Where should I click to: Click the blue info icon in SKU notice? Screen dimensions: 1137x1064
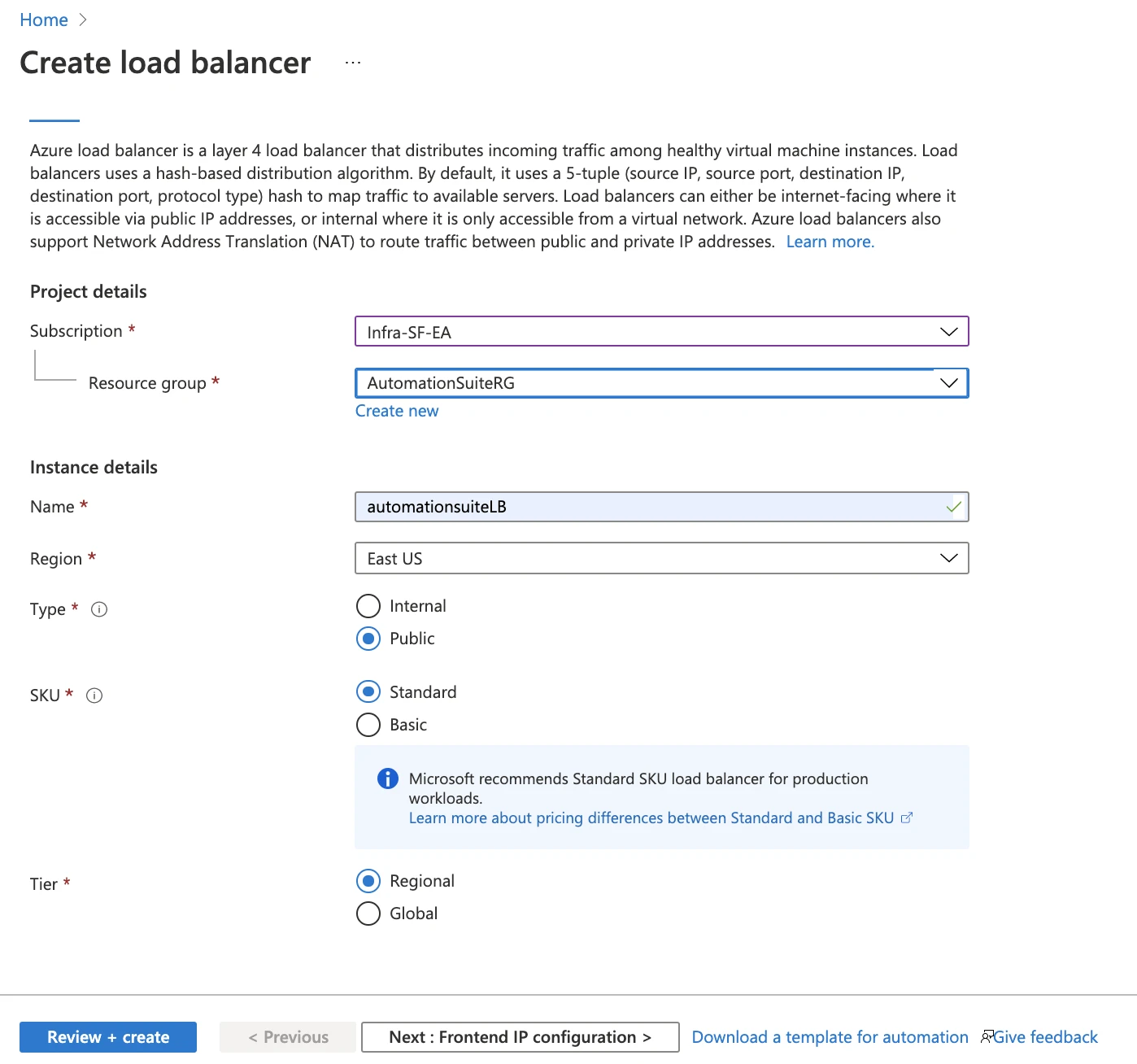point(388,778)
